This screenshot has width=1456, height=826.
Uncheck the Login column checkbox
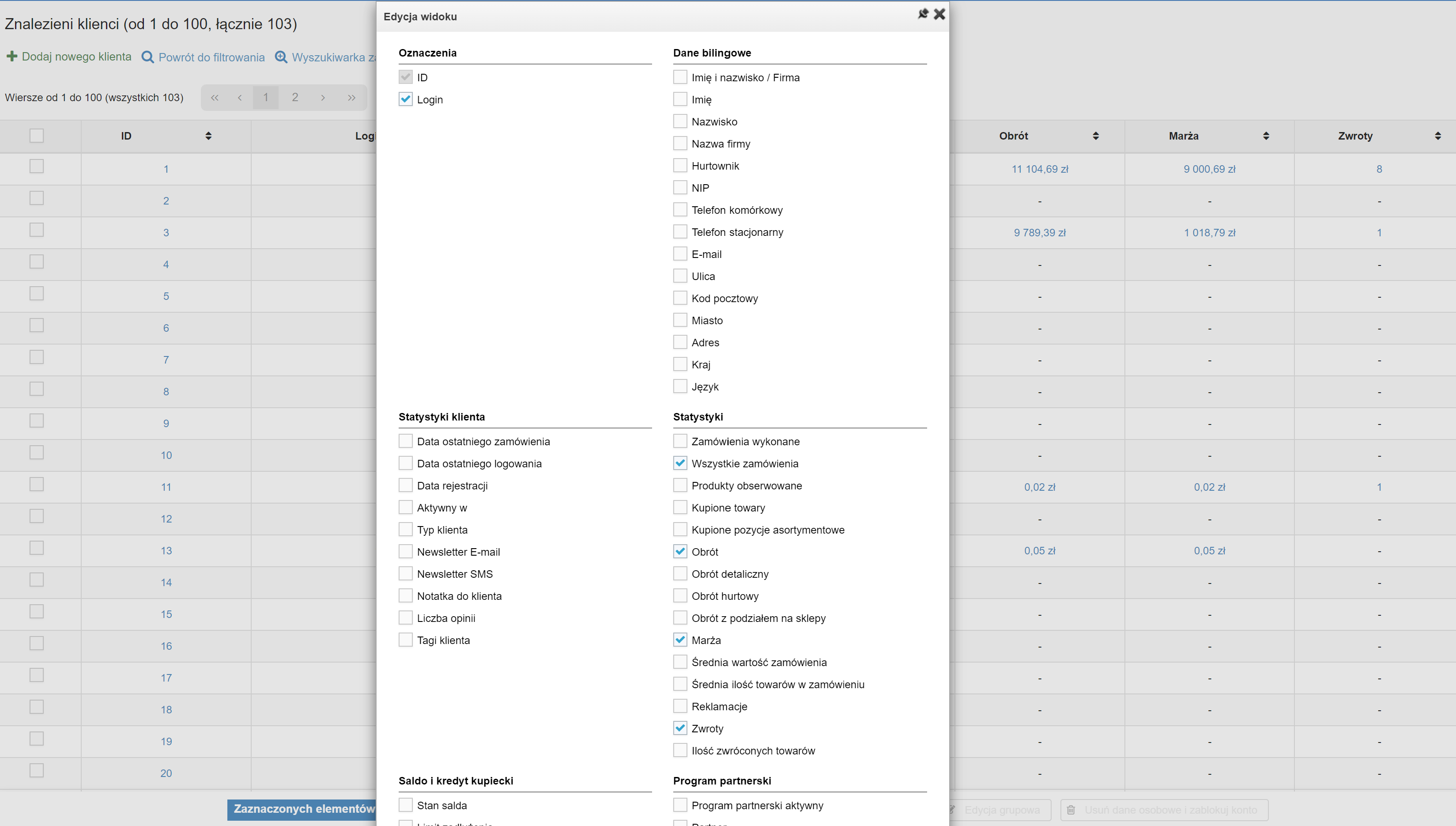(x=405, y=99)
